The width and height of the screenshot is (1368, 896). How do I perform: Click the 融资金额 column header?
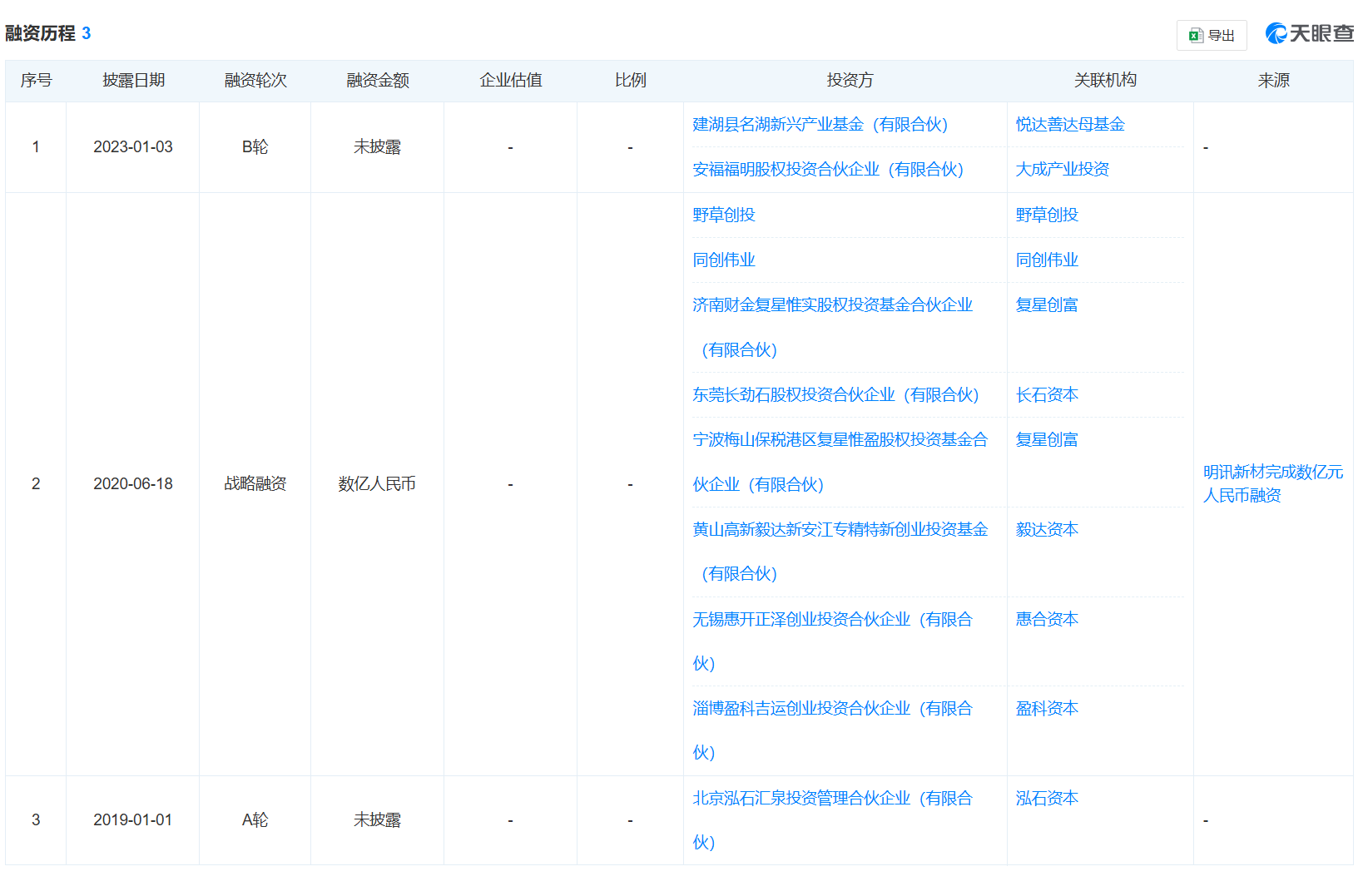pyautogui.click(x=378, y=80)
